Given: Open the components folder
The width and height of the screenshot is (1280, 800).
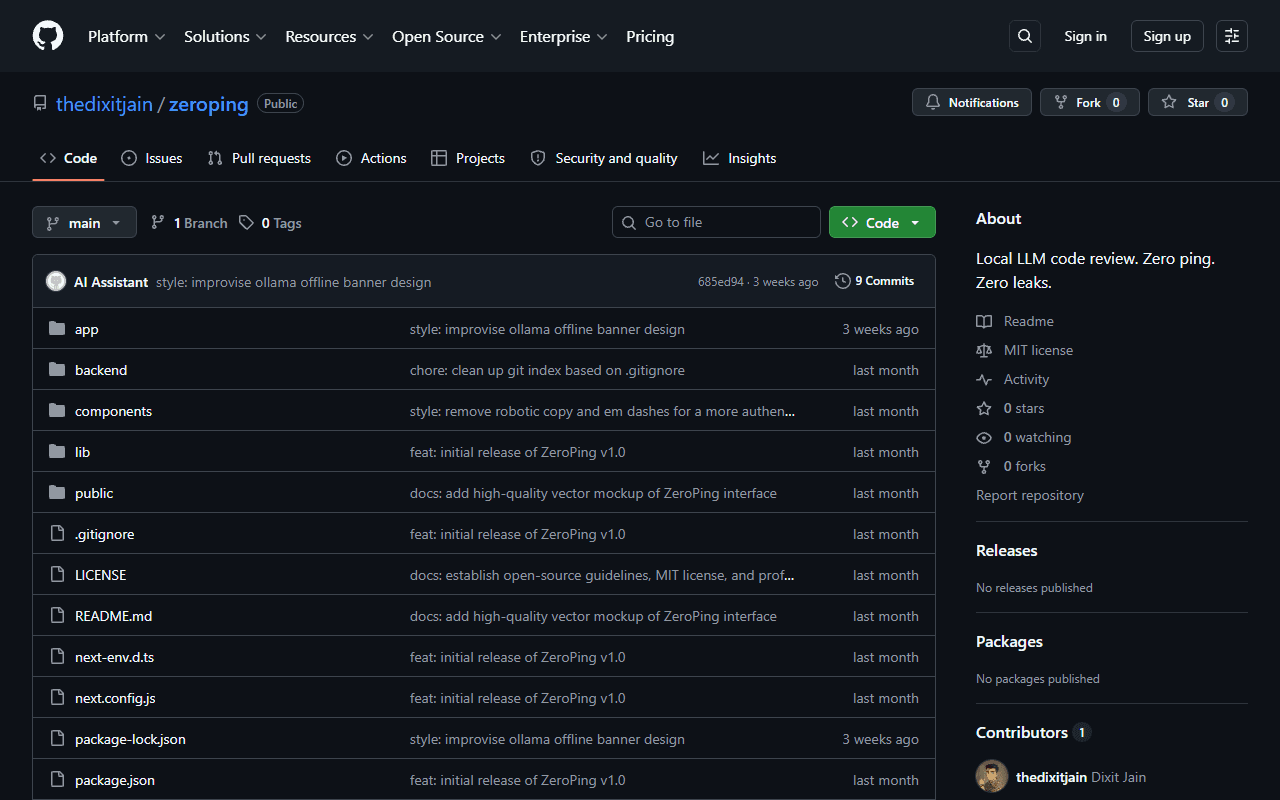Looking at the screenshot, I should [113, 411].
